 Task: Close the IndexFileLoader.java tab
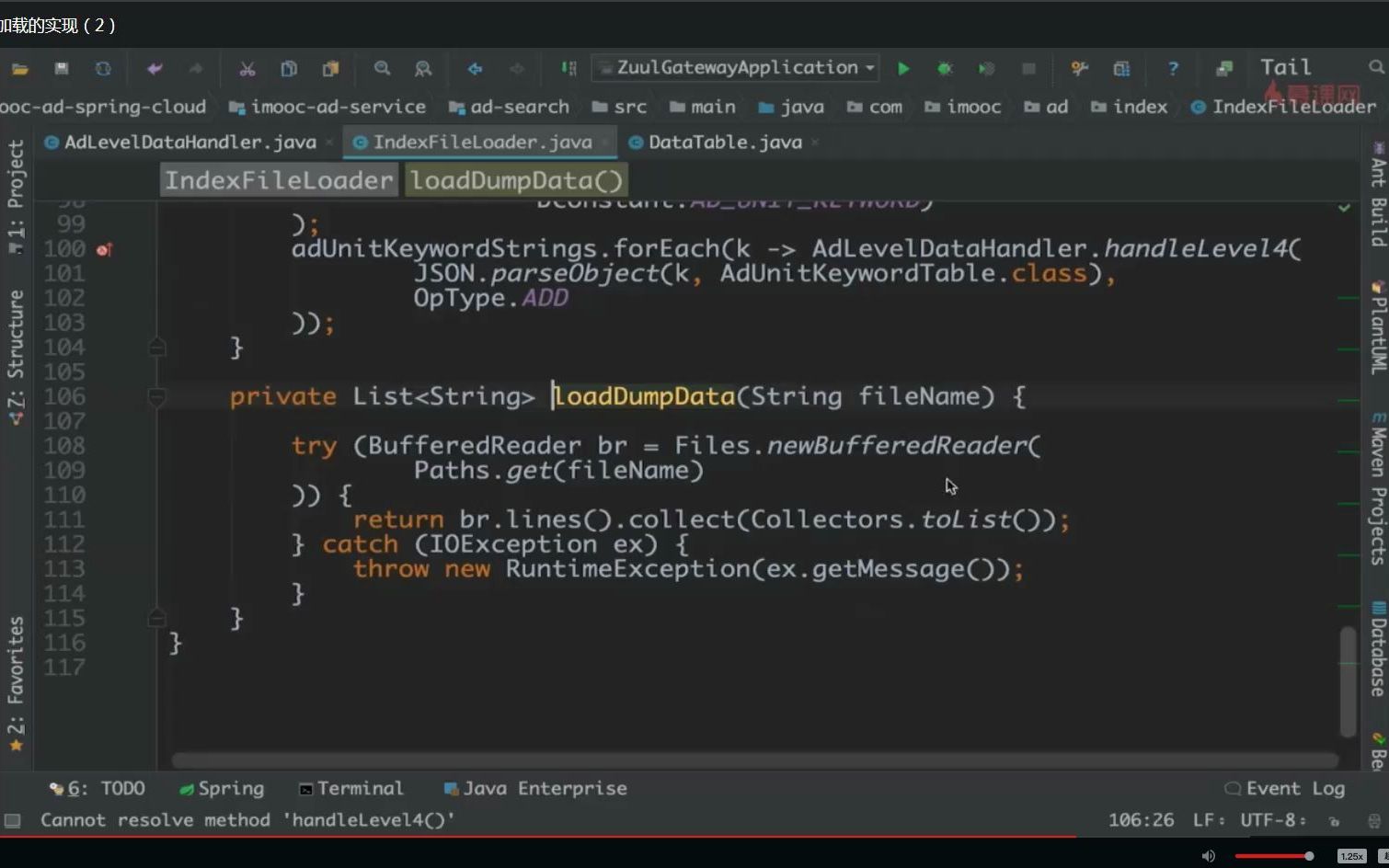[x=604, y=143]
